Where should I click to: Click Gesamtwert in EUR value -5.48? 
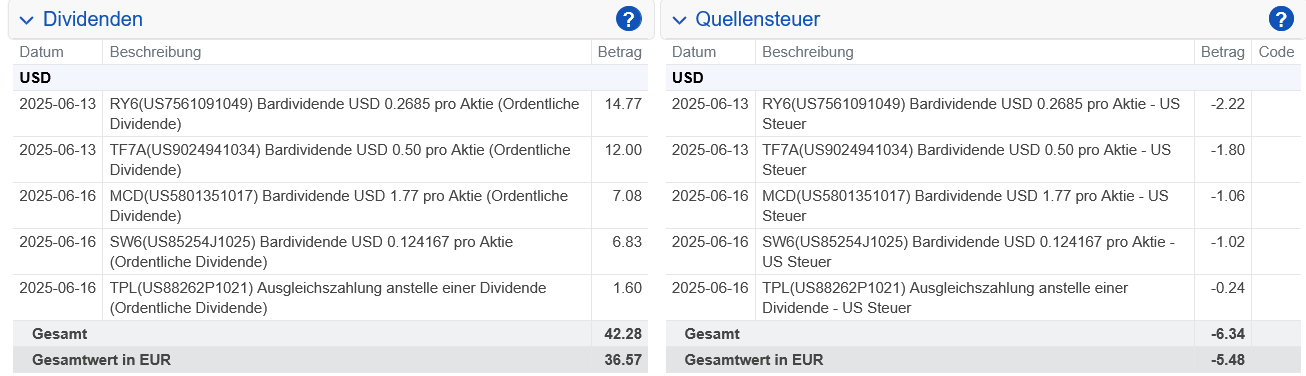point(1226,360)
